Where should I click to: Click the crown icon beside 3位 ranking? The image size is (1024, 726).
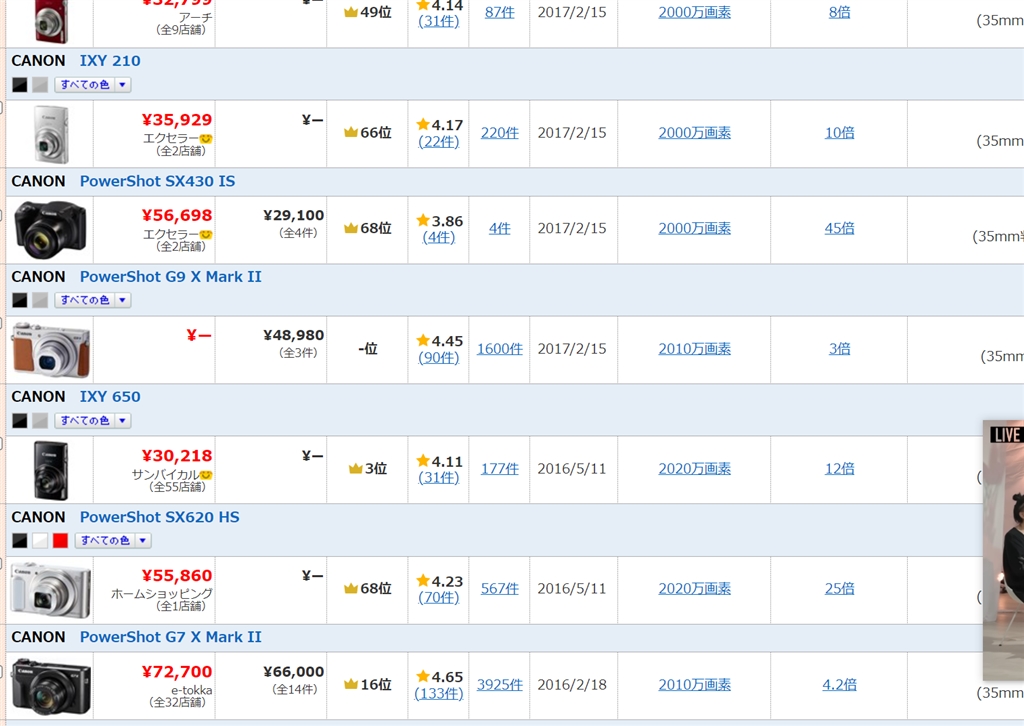coord(355,468)
